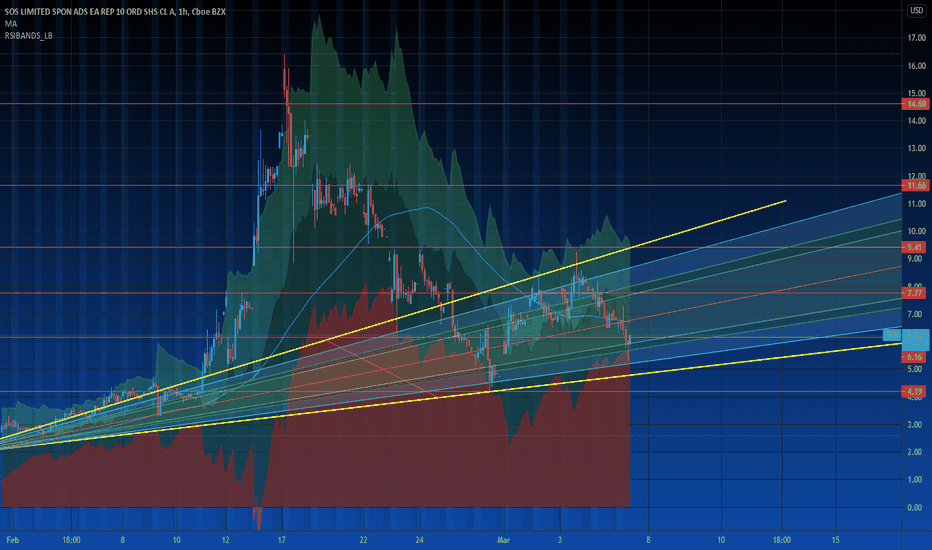This screenshot has width=932, height=550.
Task: Select the RSIBANDS_LB indicator label
Action: pos(29,36)
